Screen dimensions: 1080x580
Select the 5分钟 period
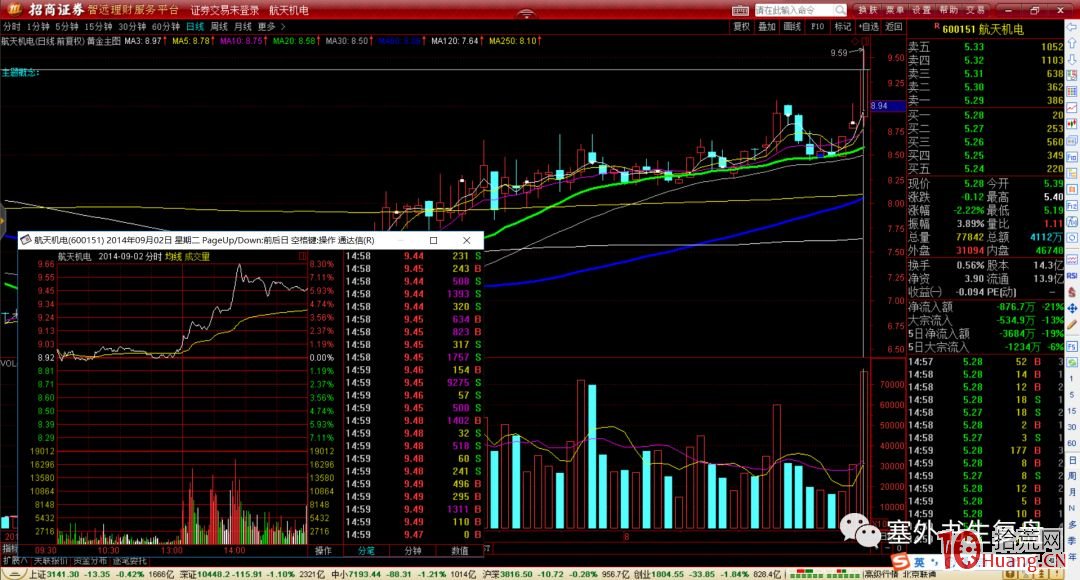(67, 27)
